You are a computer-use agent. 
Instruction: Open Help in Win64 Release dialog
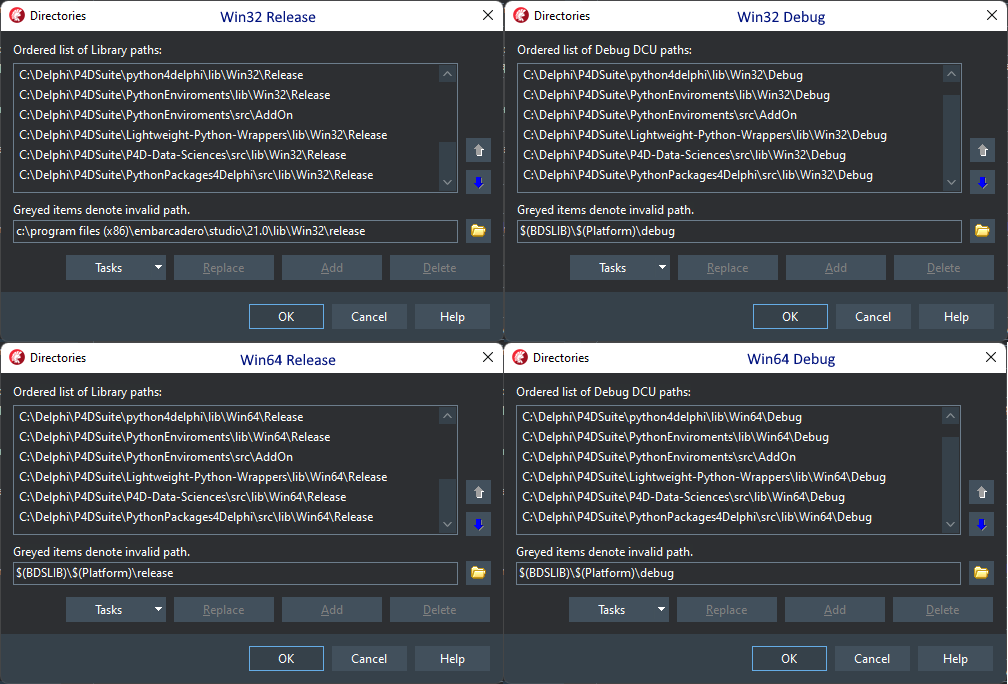pyautogui.click(x=452, y=658)
